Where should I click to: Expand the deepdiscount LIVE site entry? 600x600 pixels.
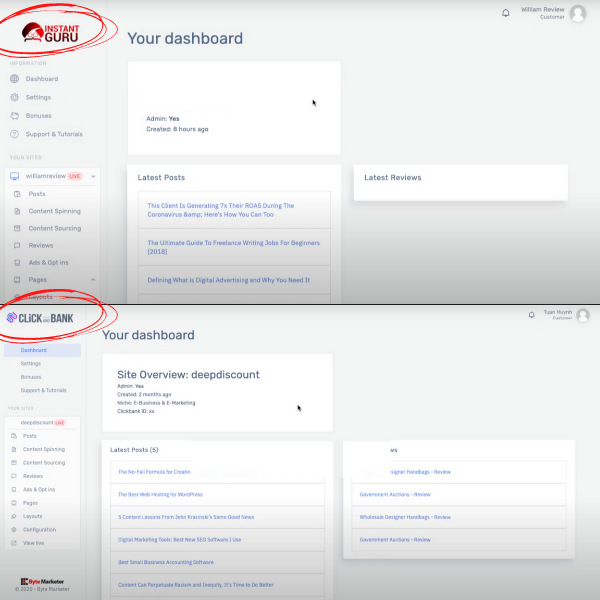point(43,422)
